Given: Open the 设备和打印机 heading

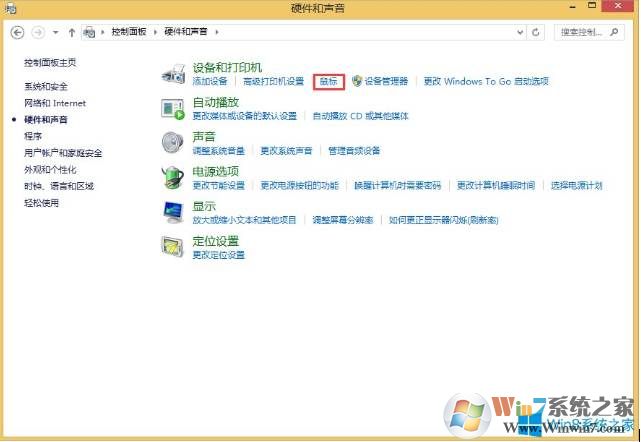Looking at the screenshot, I should tap(227, 67).
